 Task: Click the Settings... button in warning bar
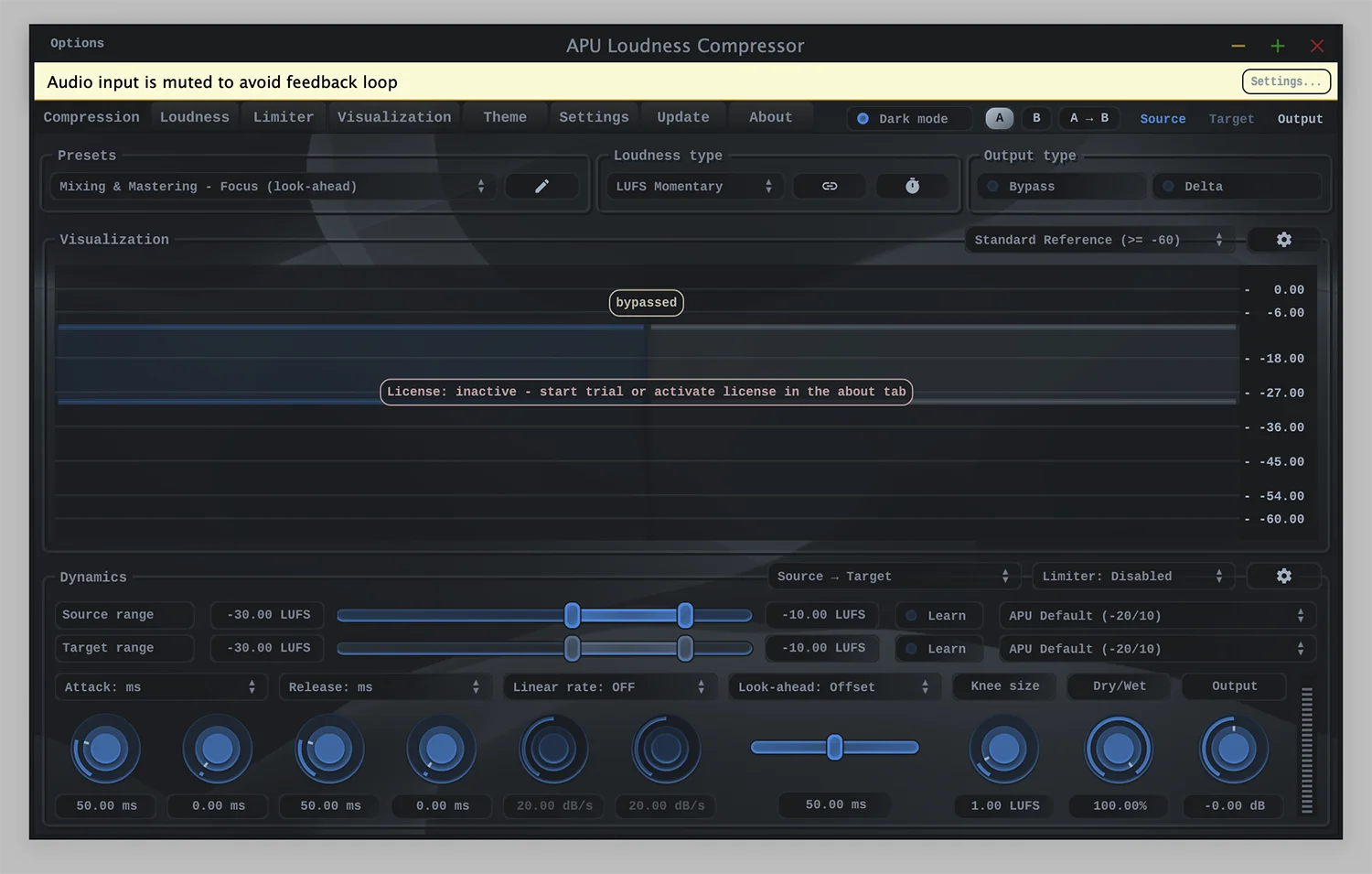(x=1285, y=81)
